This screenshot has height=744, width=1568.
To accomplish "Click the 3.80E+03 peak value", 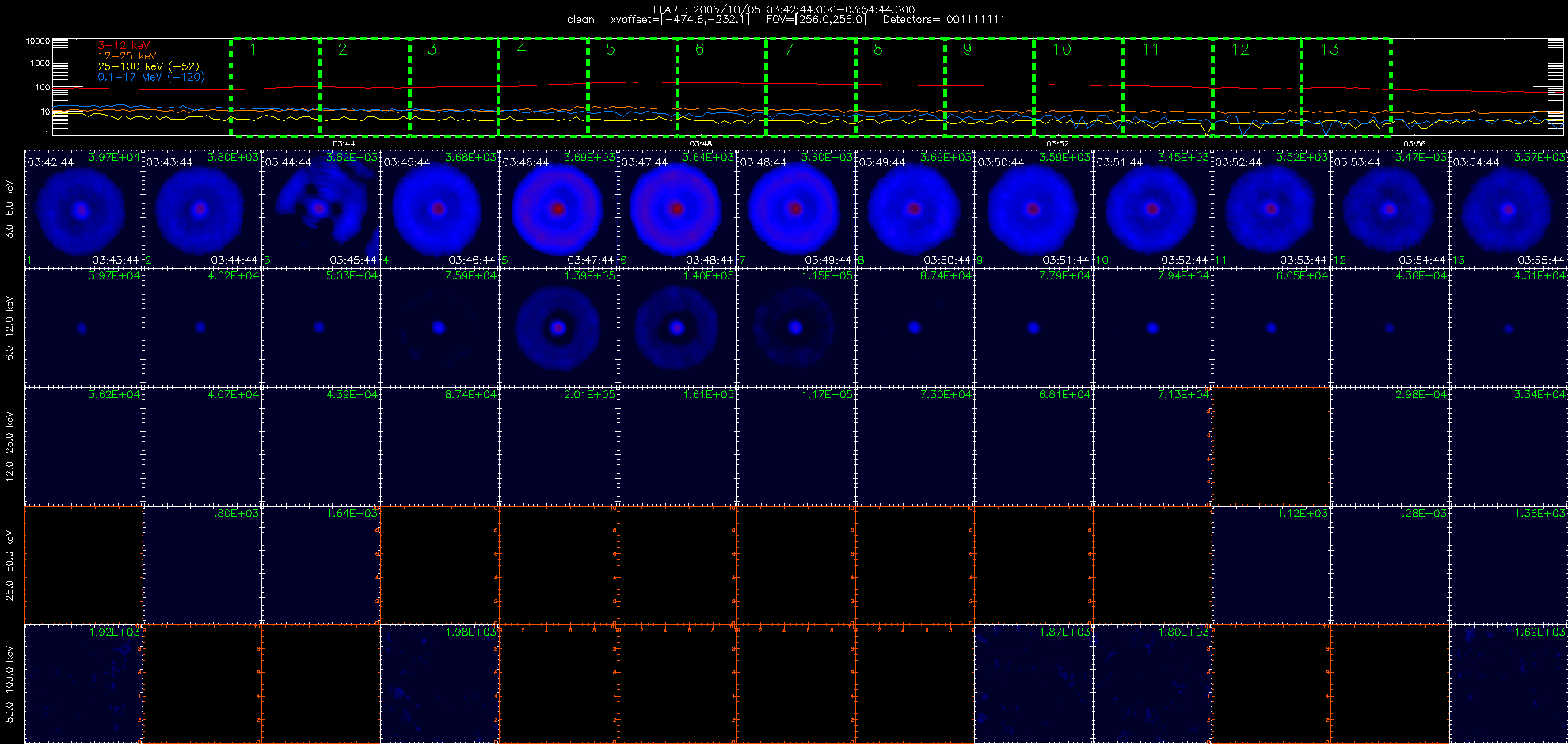I will click(x=233, y=157).
